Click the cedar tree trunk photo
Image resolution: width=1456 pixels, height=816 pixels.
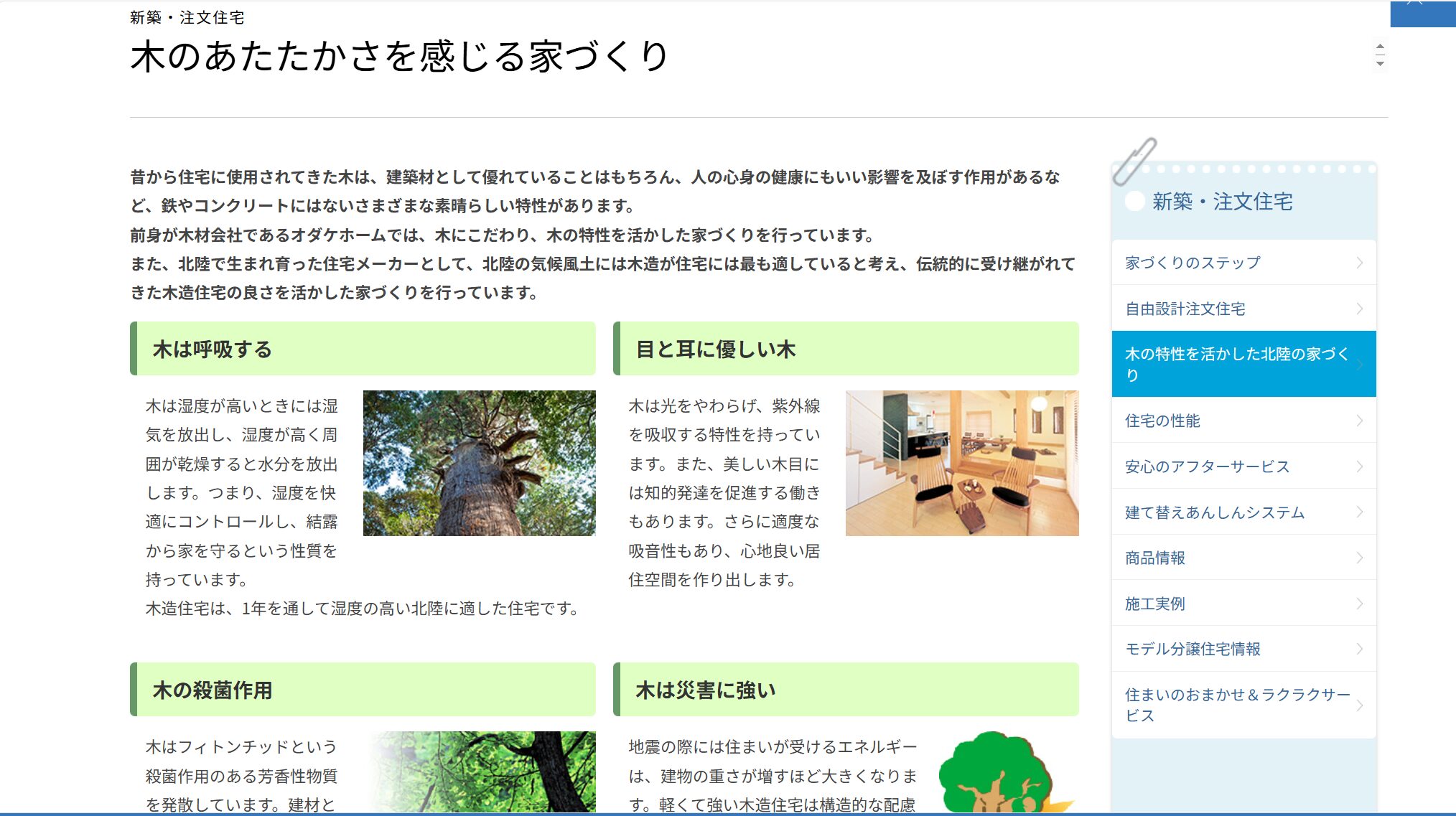479,463
